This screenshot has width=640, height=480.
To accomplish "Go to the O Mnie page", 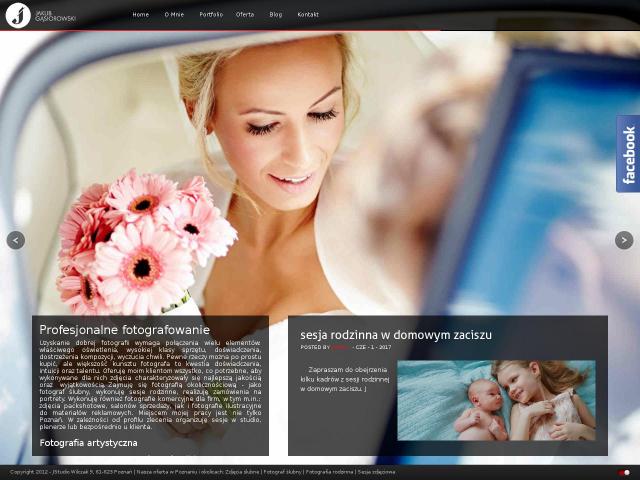I will [x=174, y=14].
